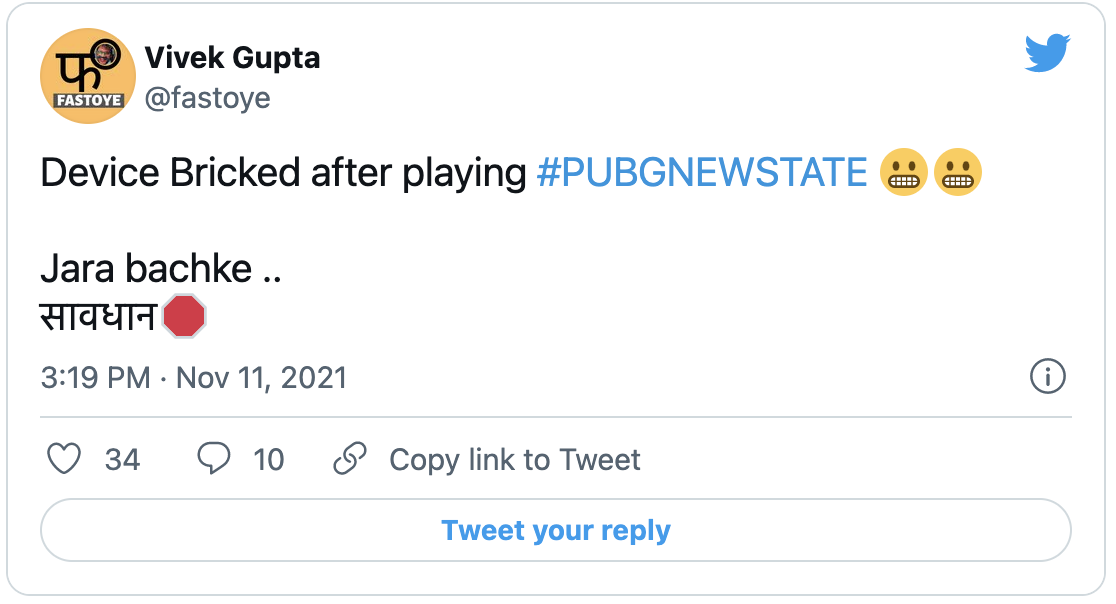This screenshot has width=1116, height=604.
Task: Click the Device Bricked tweet text
Action: pyautogui.click(x=283, y=173)
